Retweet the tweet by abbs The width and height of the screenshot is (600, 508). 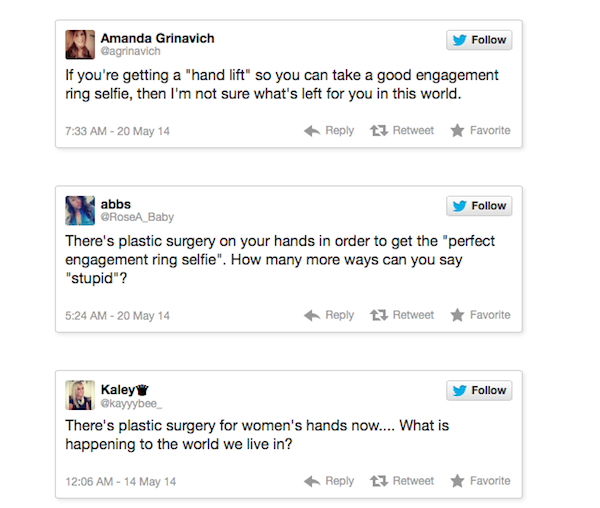[404, 315]
